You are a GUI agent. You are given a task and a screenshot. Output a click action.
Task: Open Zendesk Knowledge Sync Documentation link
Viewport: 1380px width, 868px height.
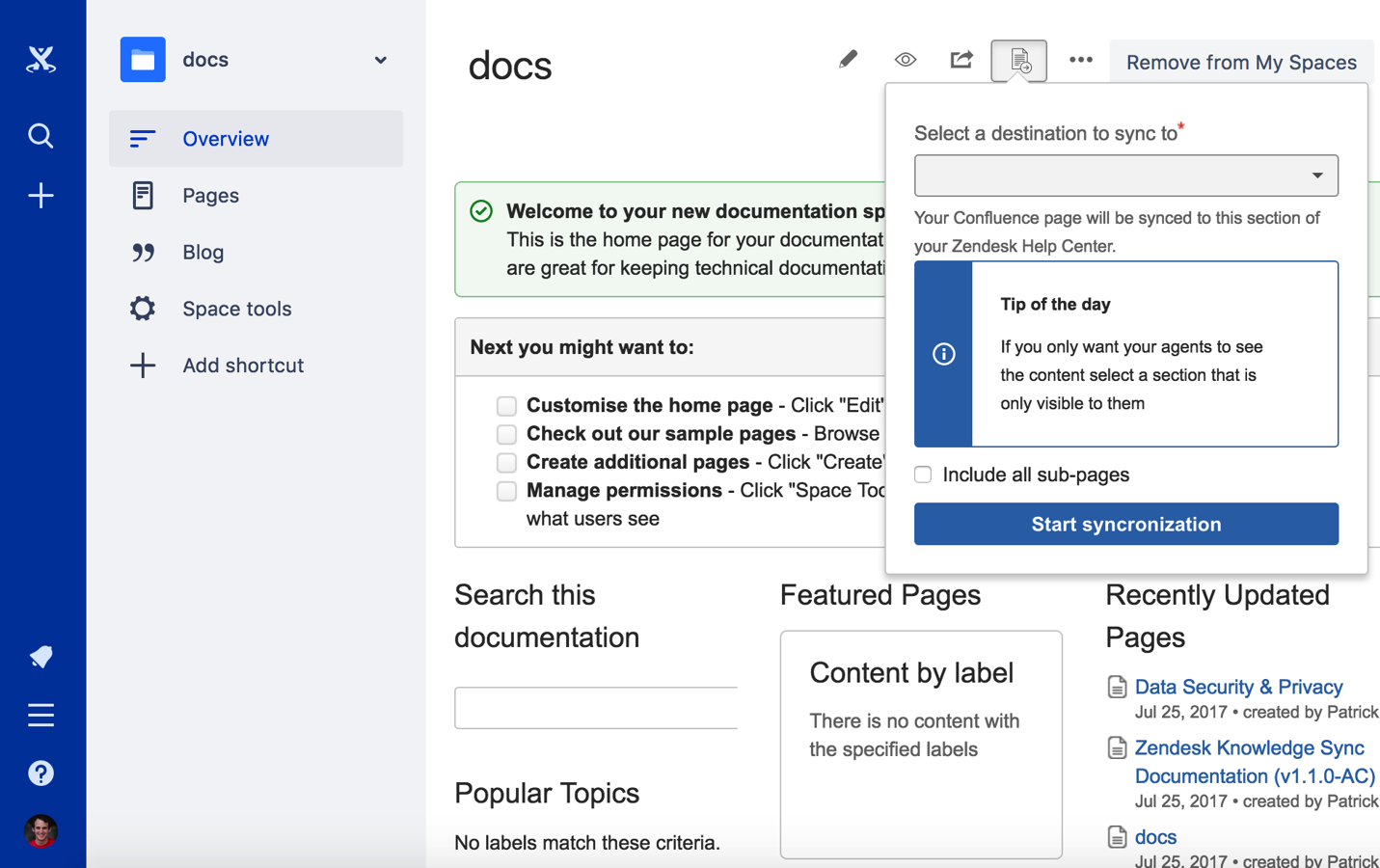click(1255, 762)
